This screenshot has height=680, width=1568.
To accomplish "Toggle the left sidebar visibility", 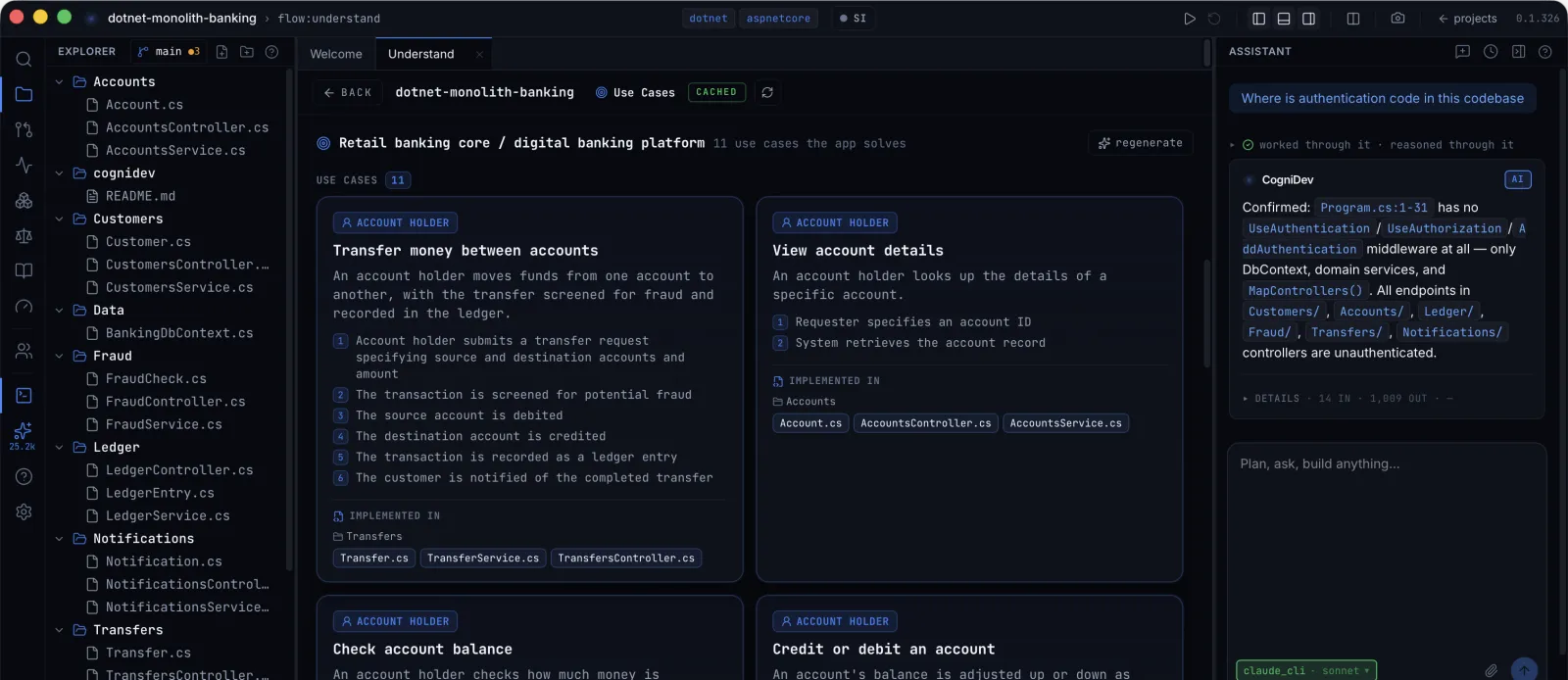I will click(x=1258, y=19).
